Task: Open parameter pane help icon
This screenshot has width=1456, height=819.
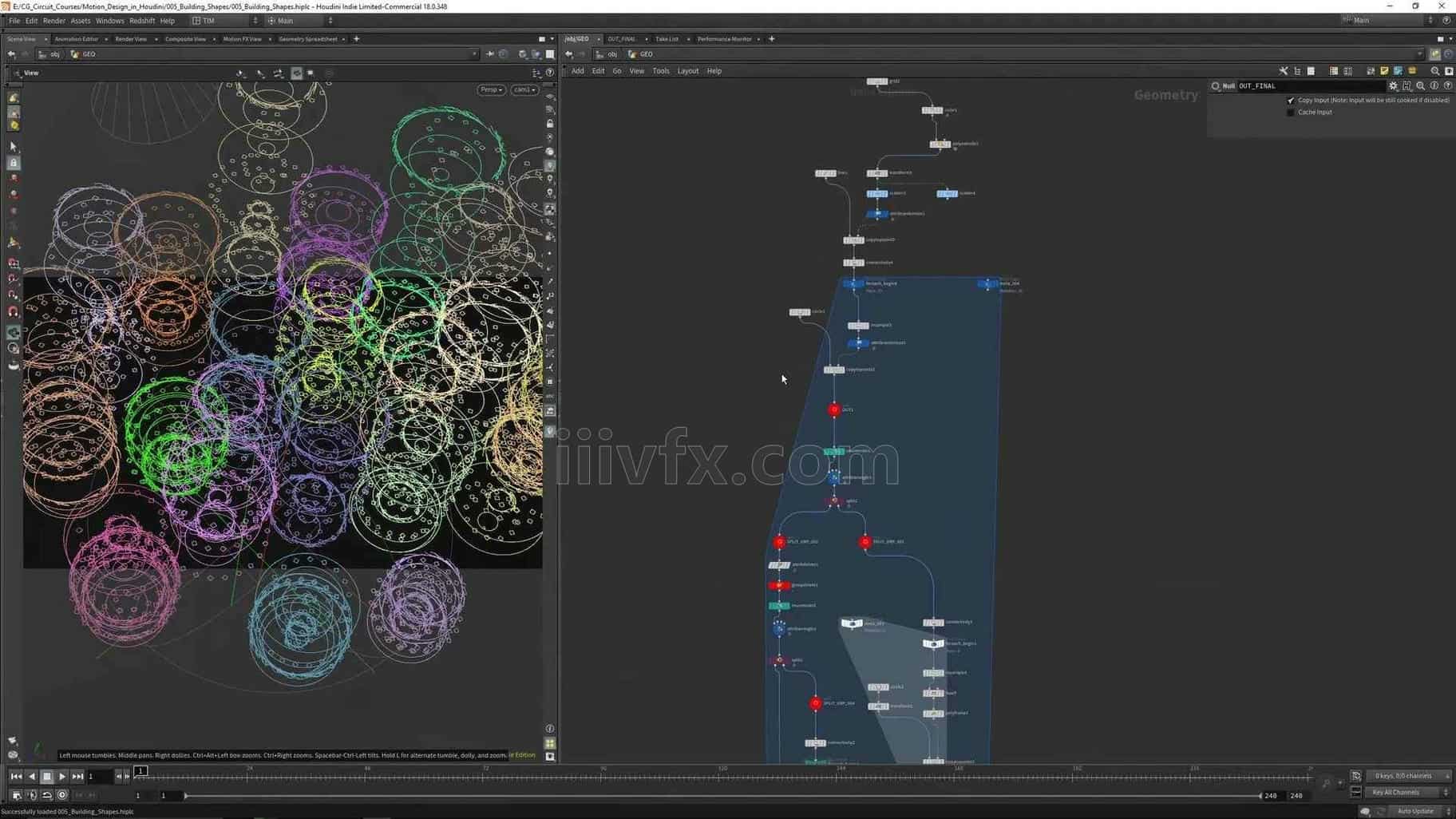Action: (1448, 86)
